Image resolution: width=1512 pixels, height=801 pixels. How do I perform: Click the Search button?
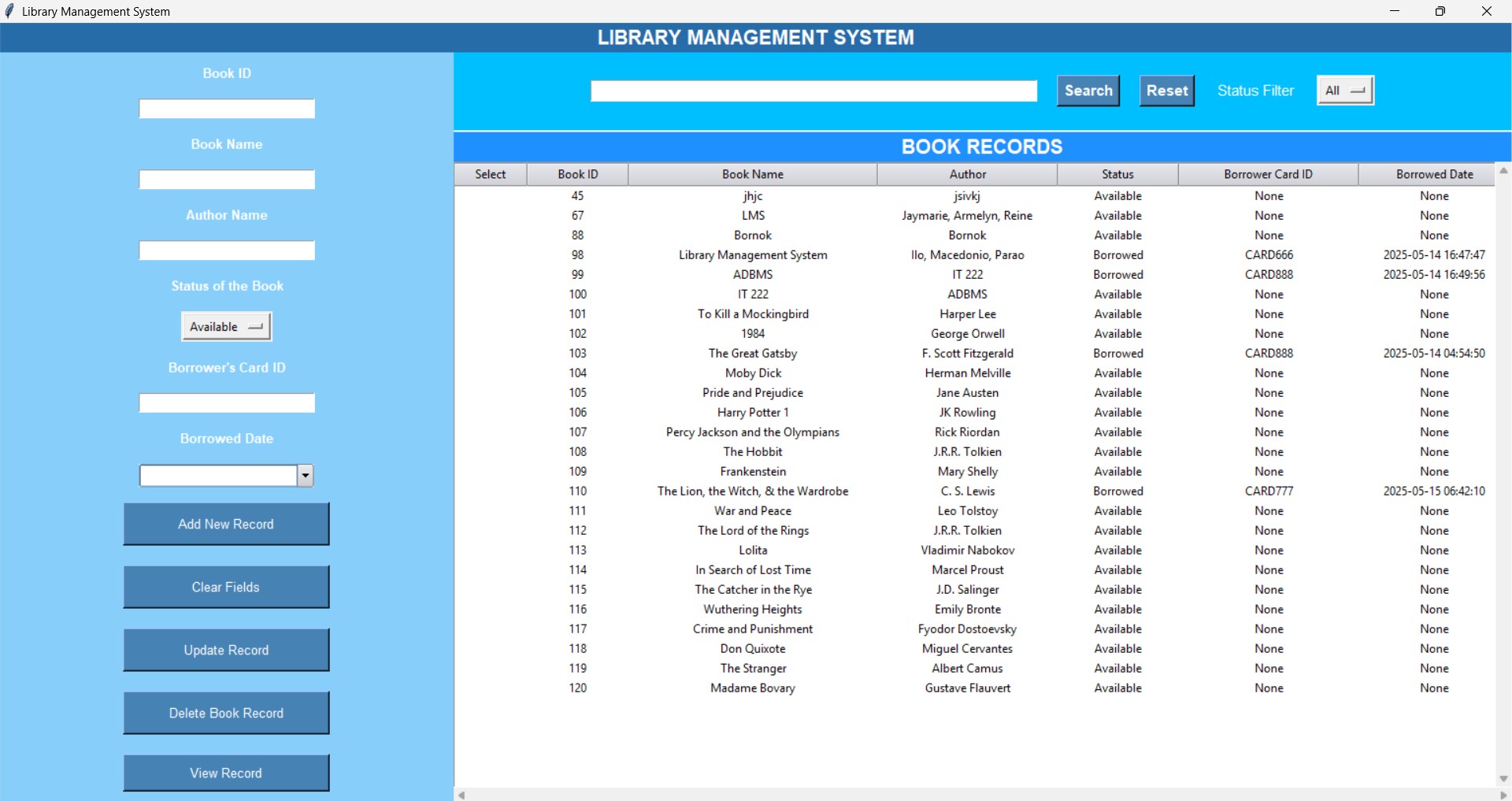(1088, 90)
